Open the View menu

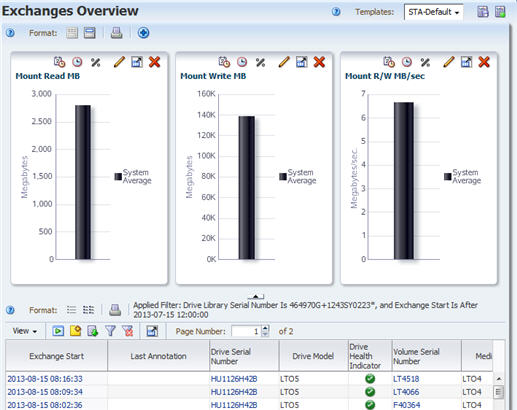(24, 331)
